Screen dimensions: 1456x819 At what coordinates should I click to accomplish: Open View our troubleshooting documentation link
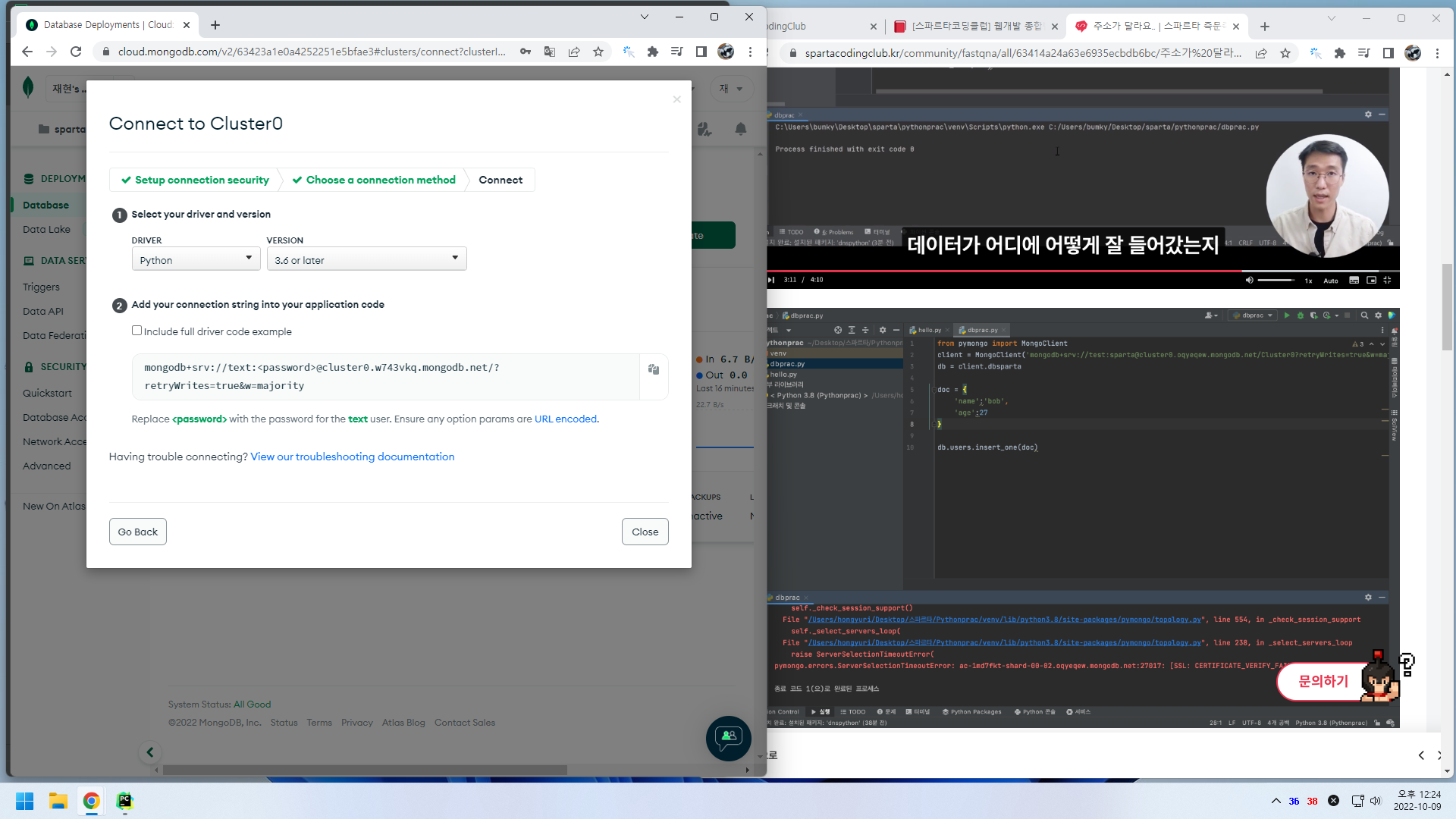pos(353,457)
